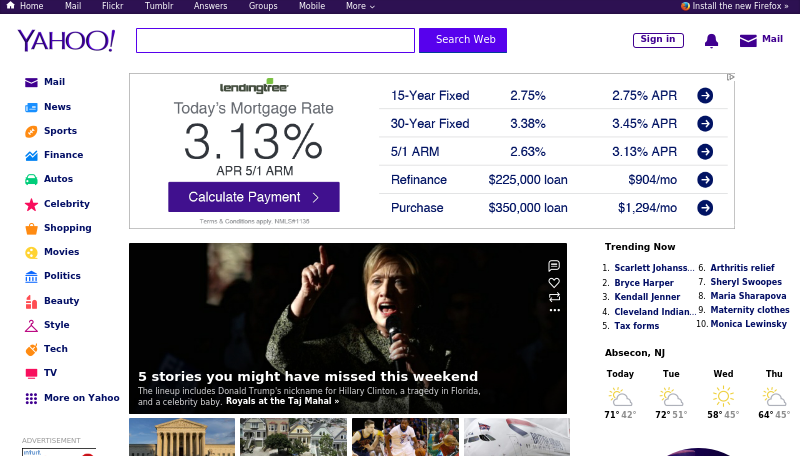Viewport: 800px width, 456px height.
Task: Open trending topic Maternity clothes
Action: coord(750,310)
